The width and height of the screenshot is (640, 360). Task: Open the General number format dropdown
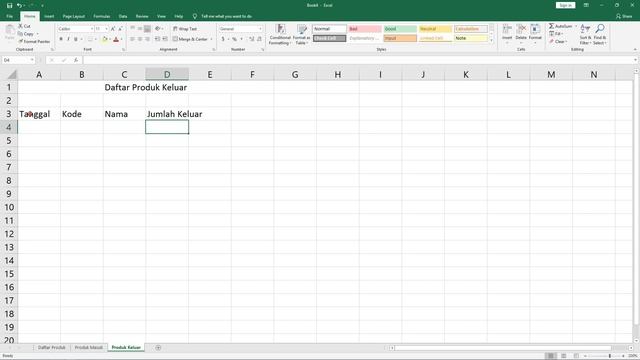(260, 29)
